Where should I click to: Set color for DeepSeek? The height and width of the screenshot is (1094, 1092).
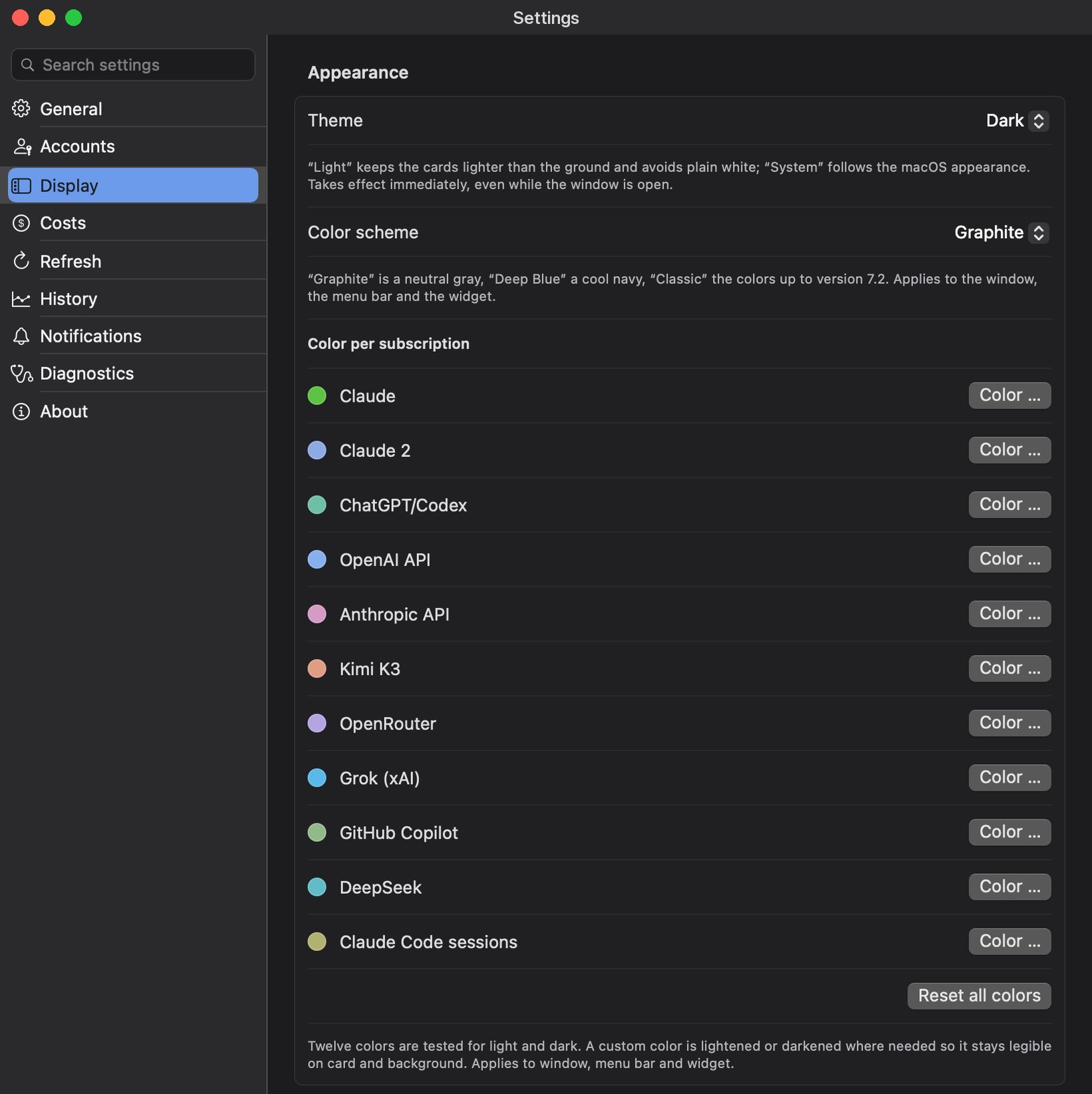(x=1010, y=886)
